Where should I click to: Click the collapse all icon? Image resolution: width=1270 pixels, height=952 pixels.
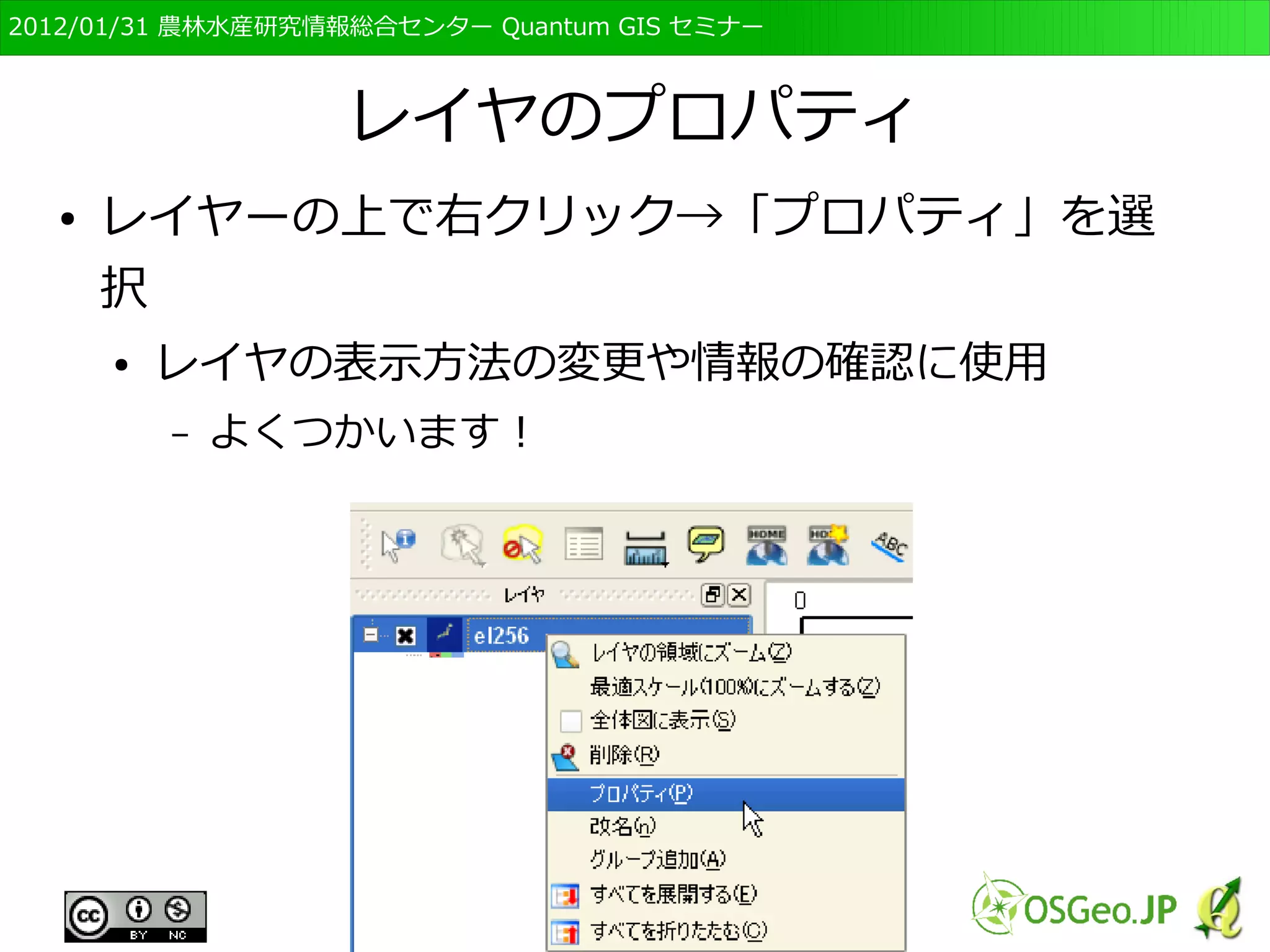pos(565,932)
